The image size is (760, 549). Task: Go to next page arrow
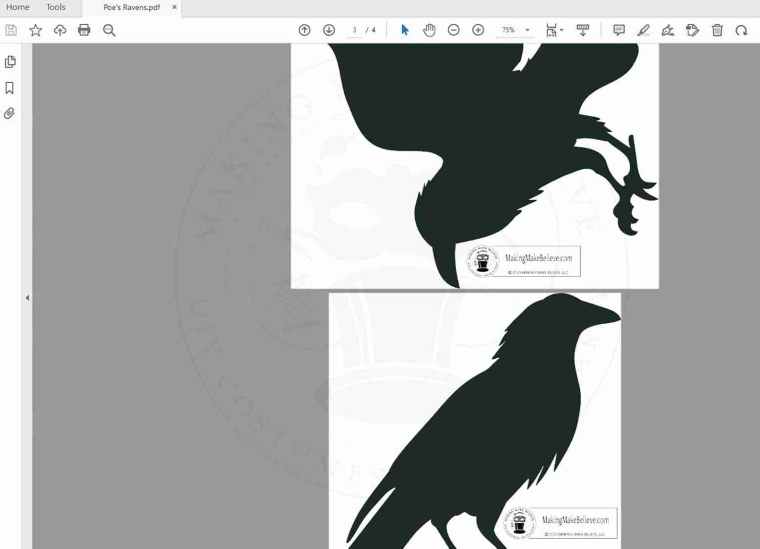pyautogui.click(x=329, y=30)
